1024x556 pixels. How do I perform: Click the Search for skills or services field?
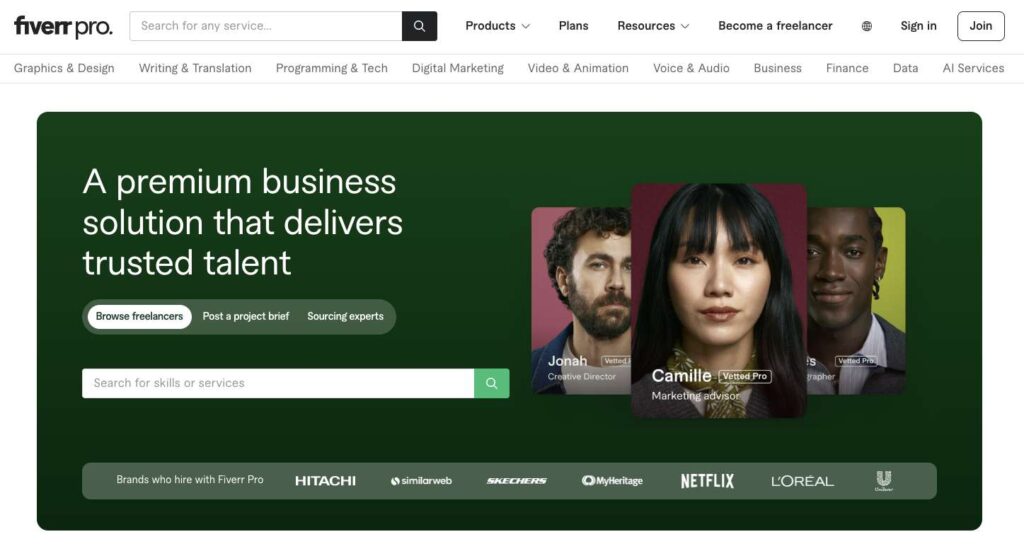[x=278, y=383]
